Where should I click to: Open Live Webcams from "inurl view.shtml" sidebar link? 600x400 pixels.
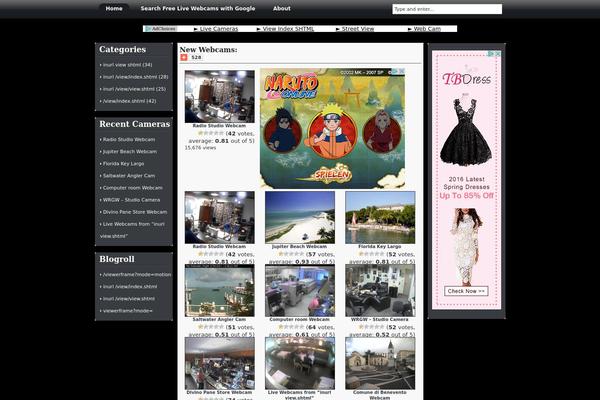[x=132, y=230]
